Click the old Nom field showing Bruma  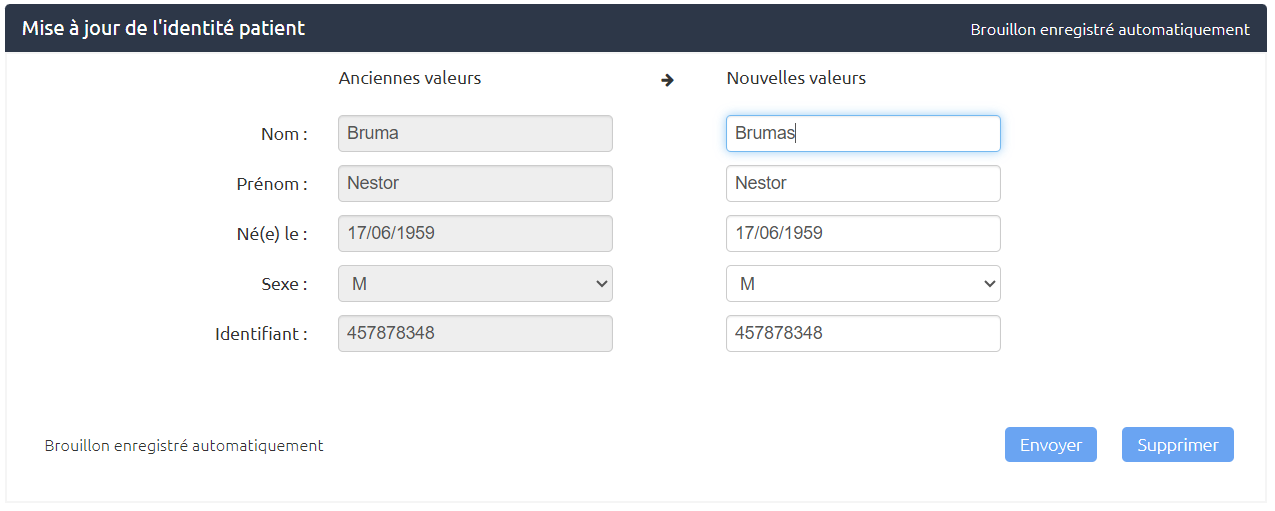[476, 134]
